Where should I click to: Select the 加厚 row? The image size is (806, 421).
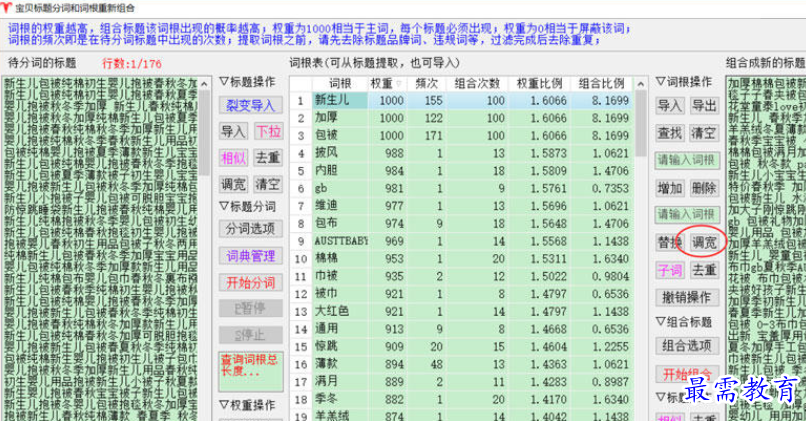[x=462, y=118]
